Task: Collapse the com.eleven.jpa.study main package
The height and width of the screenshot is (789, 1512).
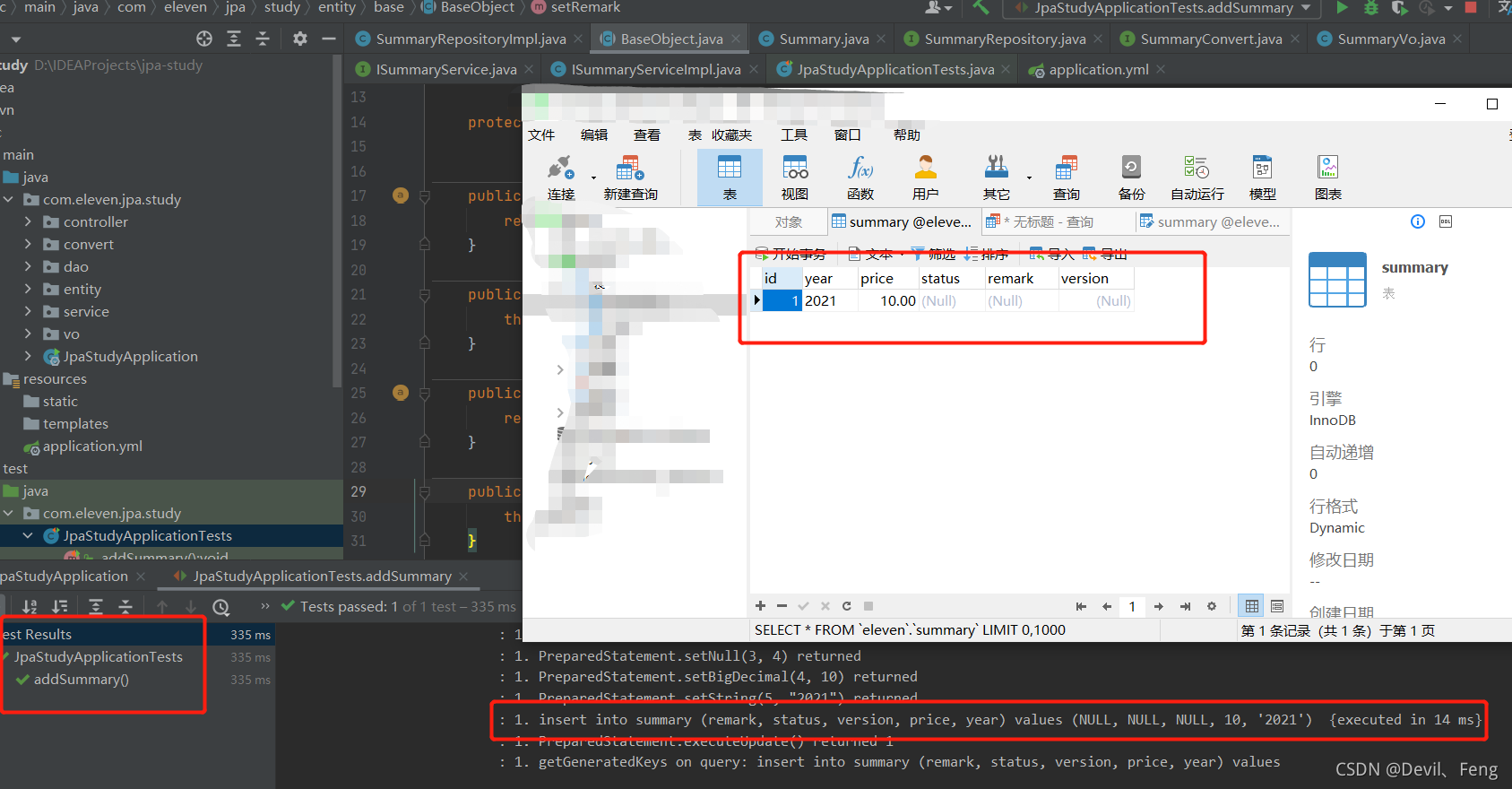Action: [8, 199]
